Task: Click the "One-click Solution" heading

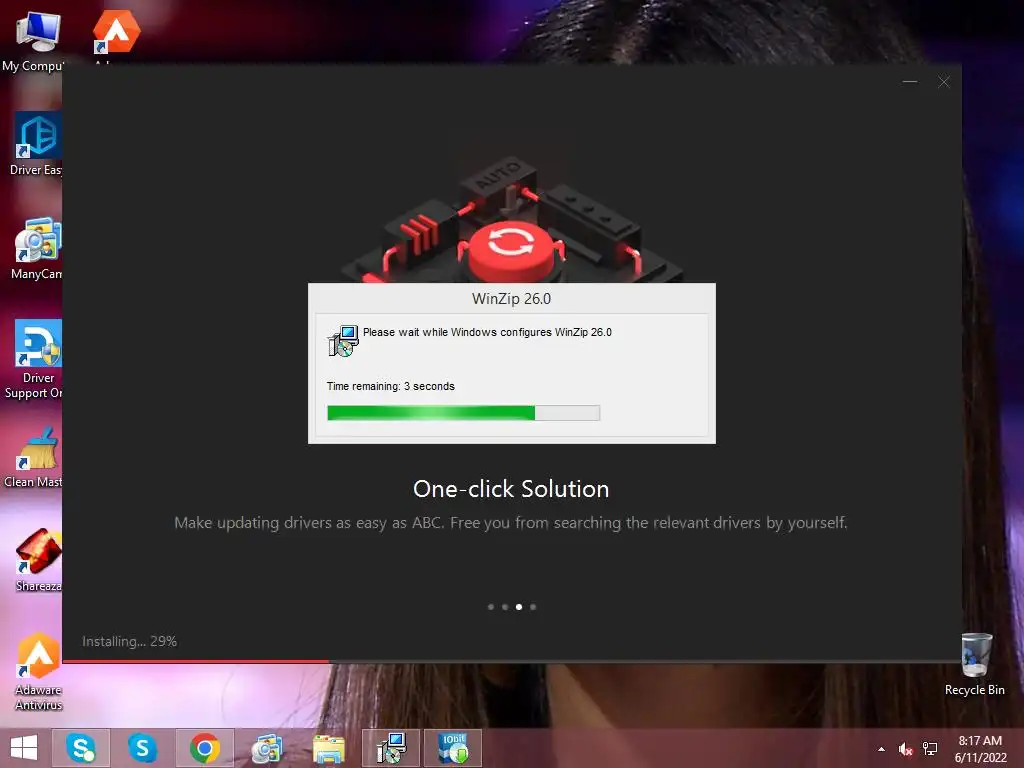Action: 511,488
